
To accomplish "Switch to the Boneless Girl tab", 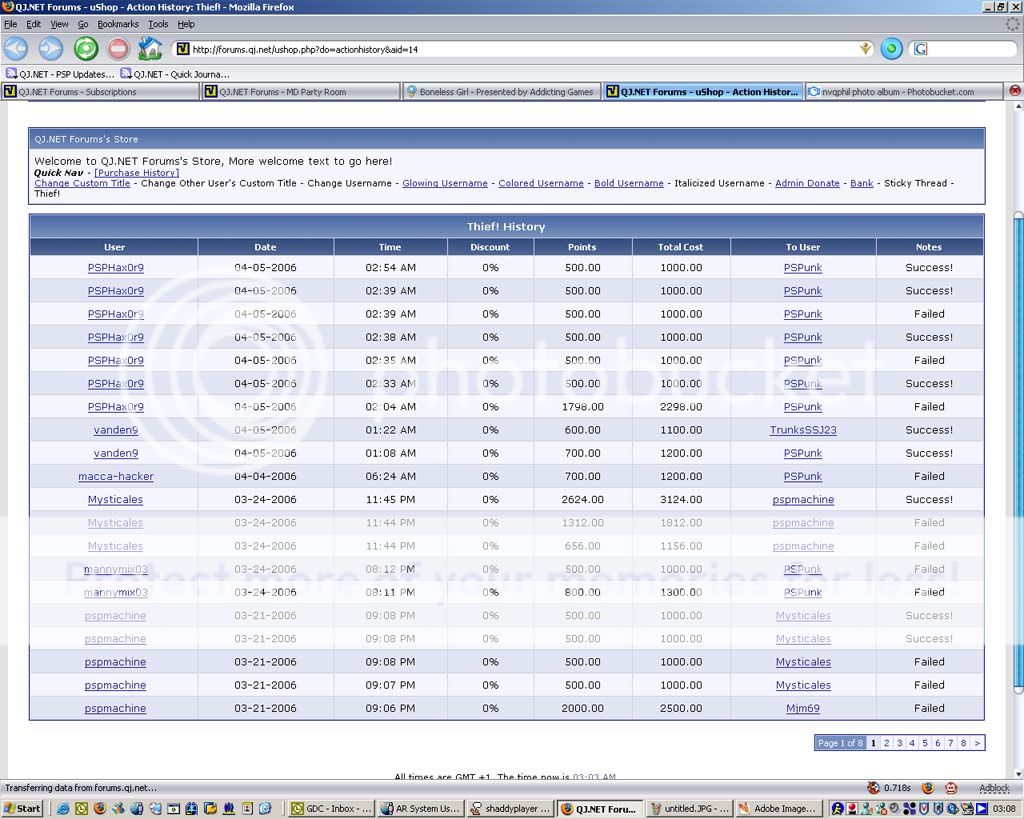I will 503,92.
